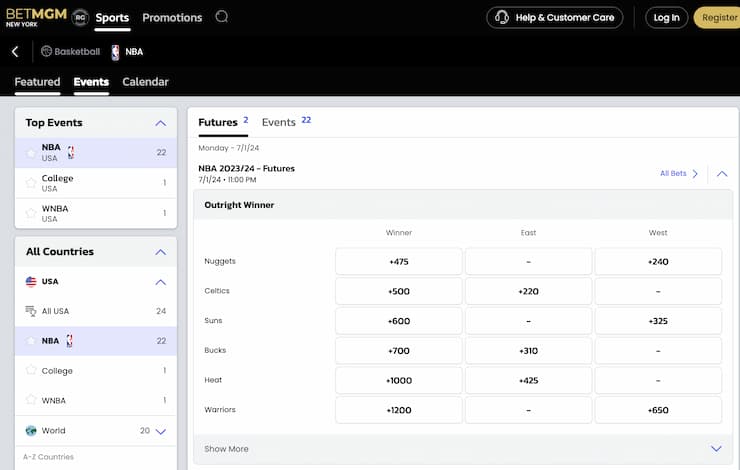
Task: Click Basketball breadcrumb link
Action: (x=77, y=51)
